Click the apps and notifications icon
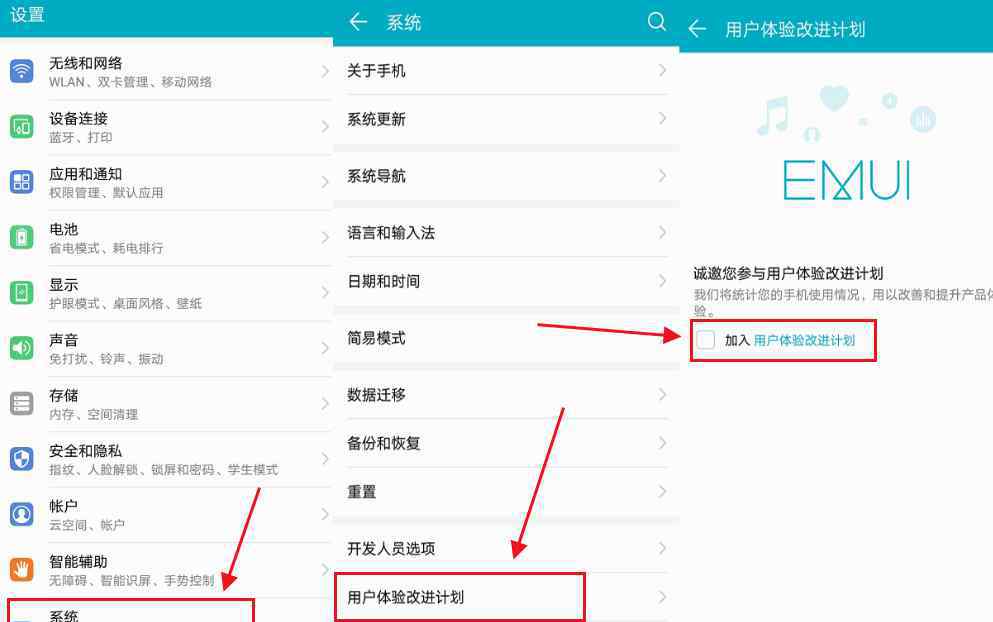Screen dimensions: 993x622 pos(21,182)
